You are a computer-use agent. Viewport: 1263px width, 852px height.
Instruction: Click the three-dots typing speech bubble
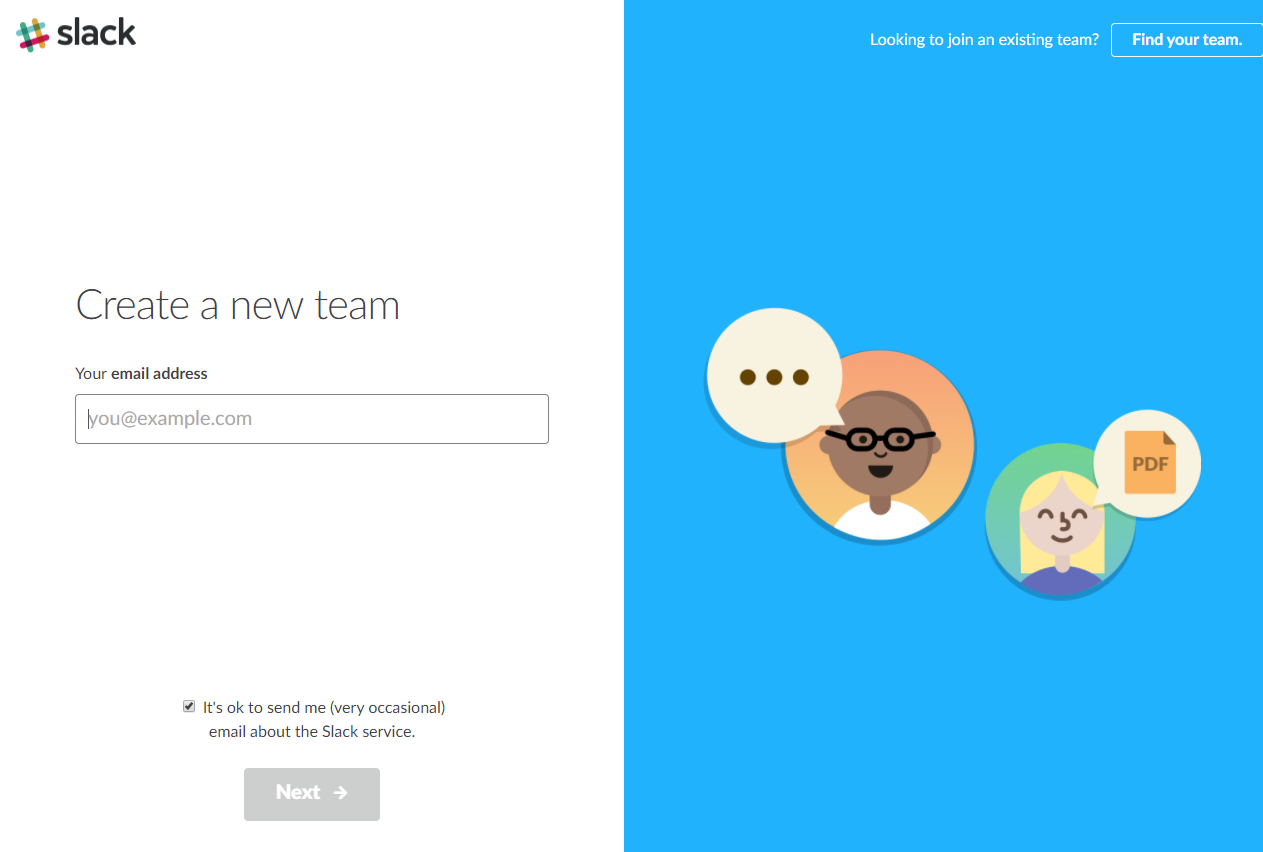click(x=772, y=376)
